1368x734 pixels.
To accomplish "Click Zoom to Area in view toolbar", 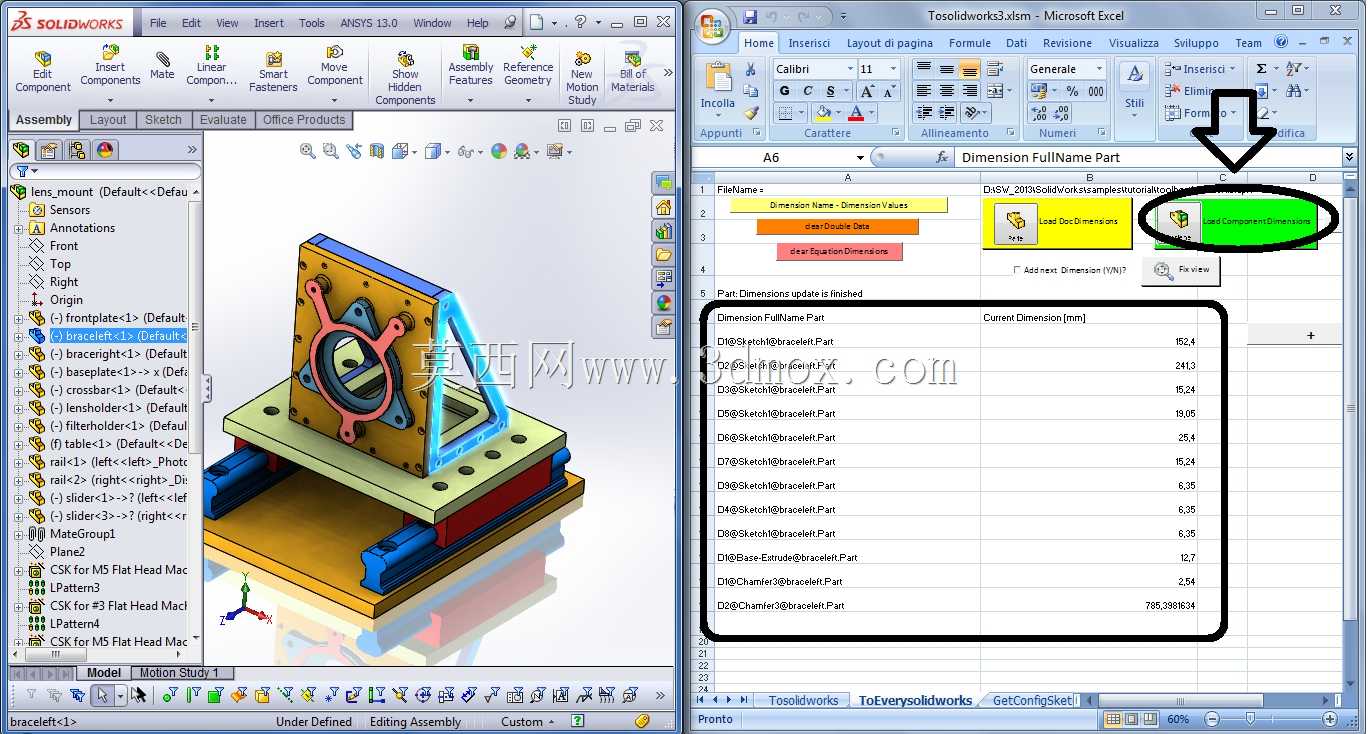I will [331, 151].
